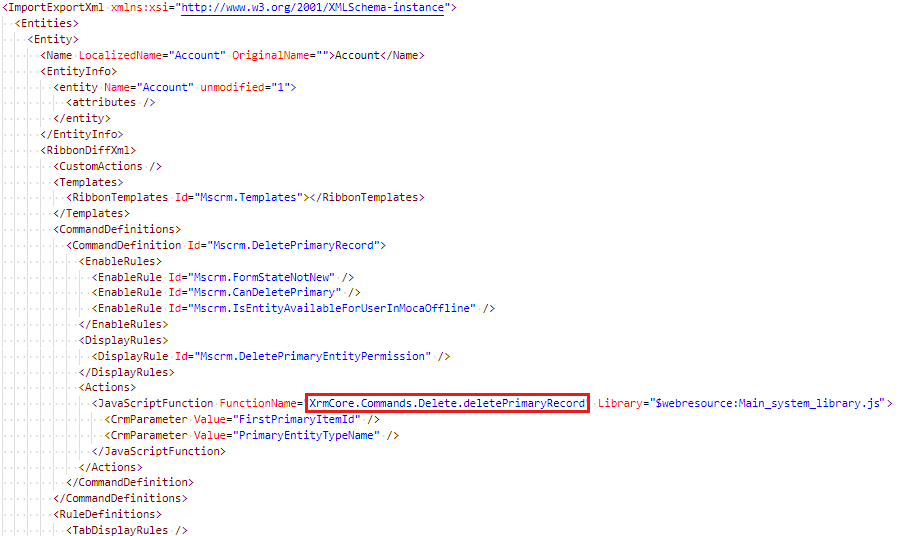Click the CommandDefinition Mscrm.DeletePrimaryRecord line
The height and width of the screenshot is (536, 902).
(226, 246)
